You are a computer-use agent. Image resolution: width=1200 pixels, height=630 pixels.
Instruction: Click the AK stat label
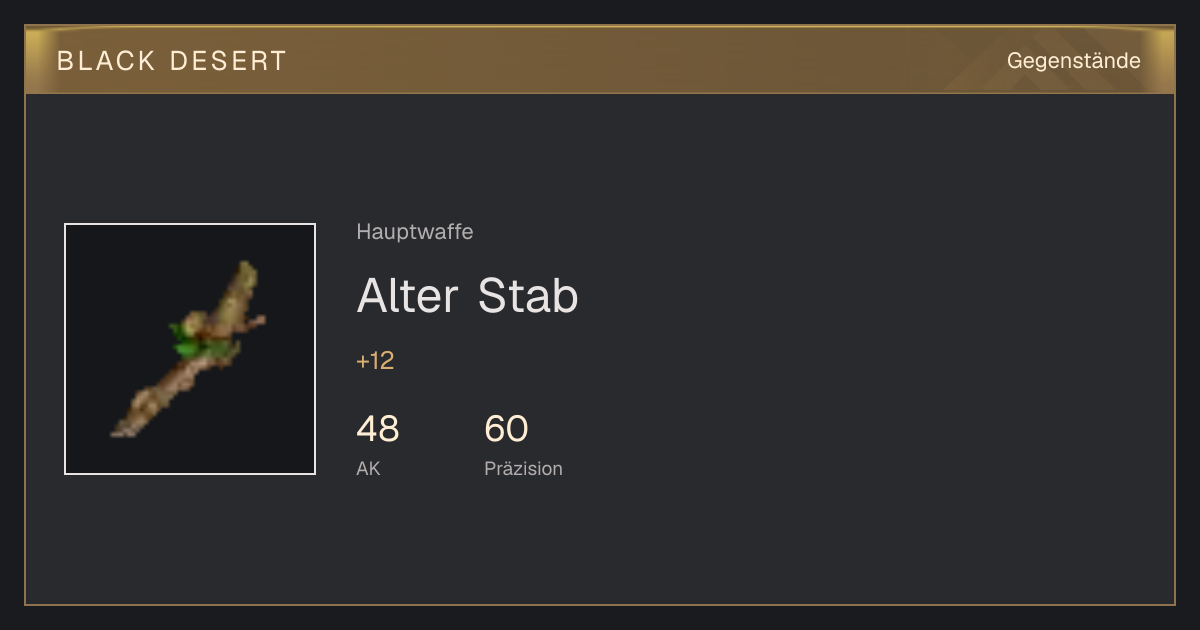368,468
